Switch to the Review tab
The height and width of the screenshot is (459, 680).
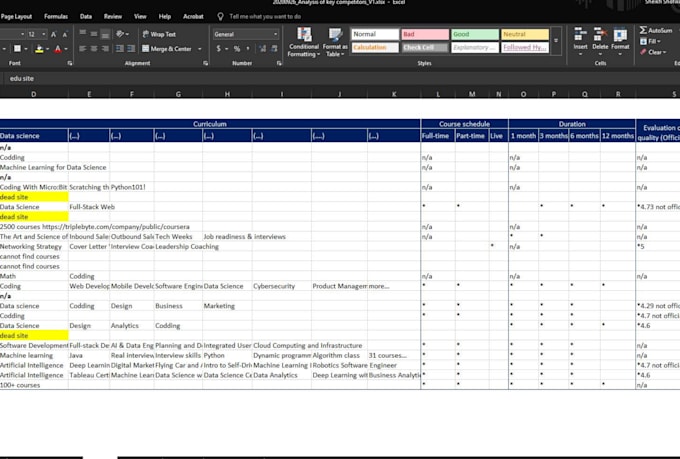(x=113, y=16)
